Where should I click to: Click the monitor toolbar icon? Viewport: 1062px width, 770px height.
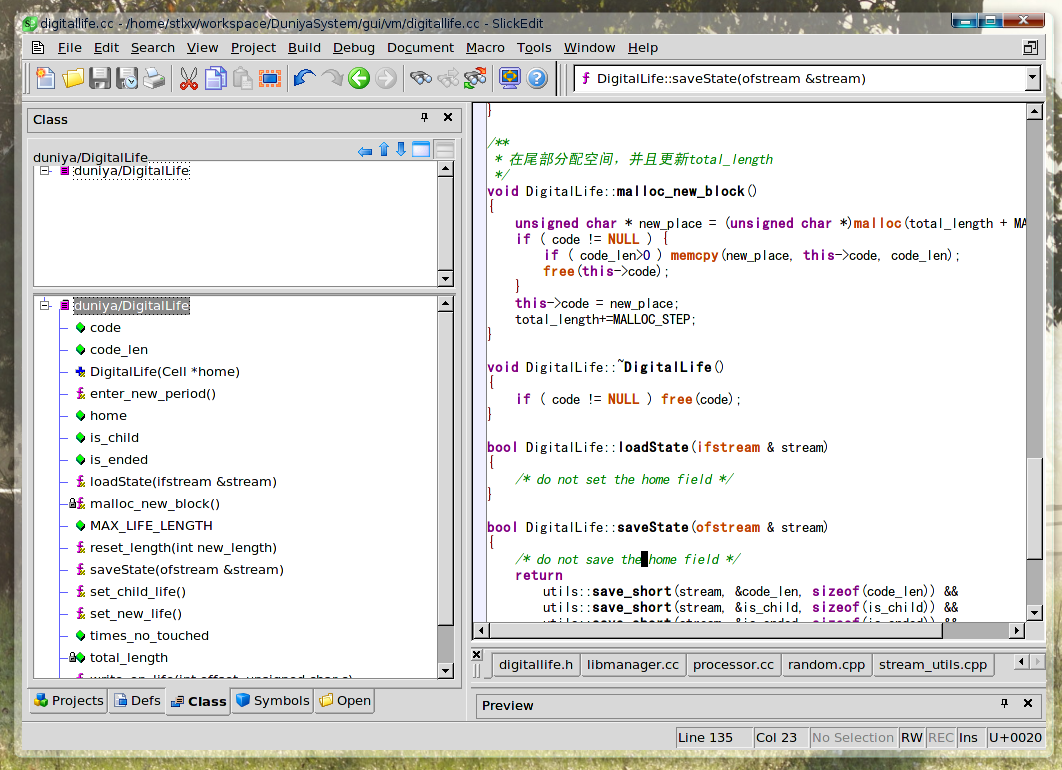pos(510,79)
